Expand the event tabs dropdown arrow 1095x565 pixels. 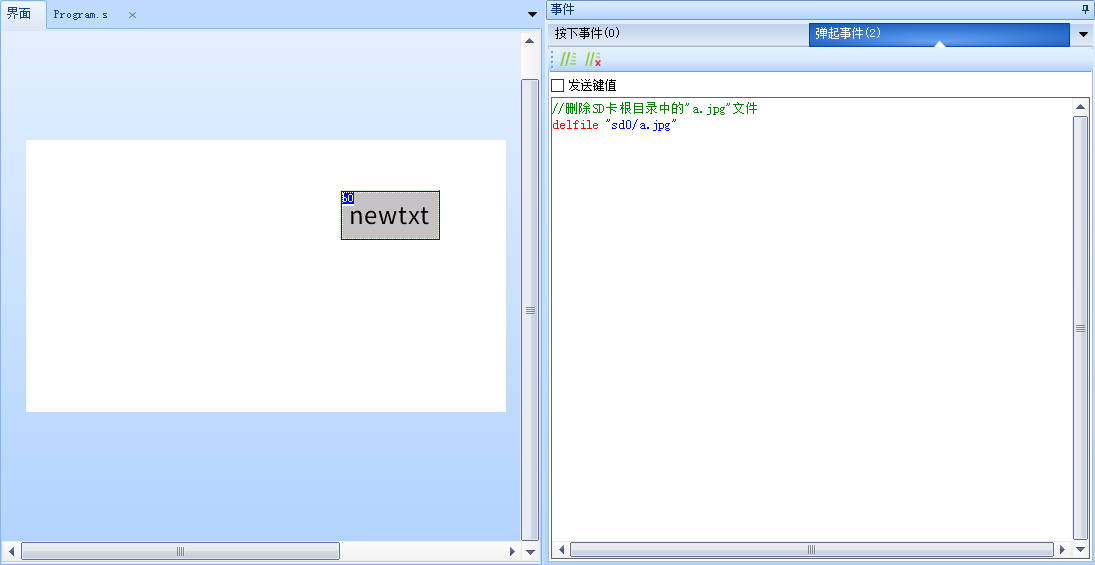pyautogui.click(x=1083, y=35)
